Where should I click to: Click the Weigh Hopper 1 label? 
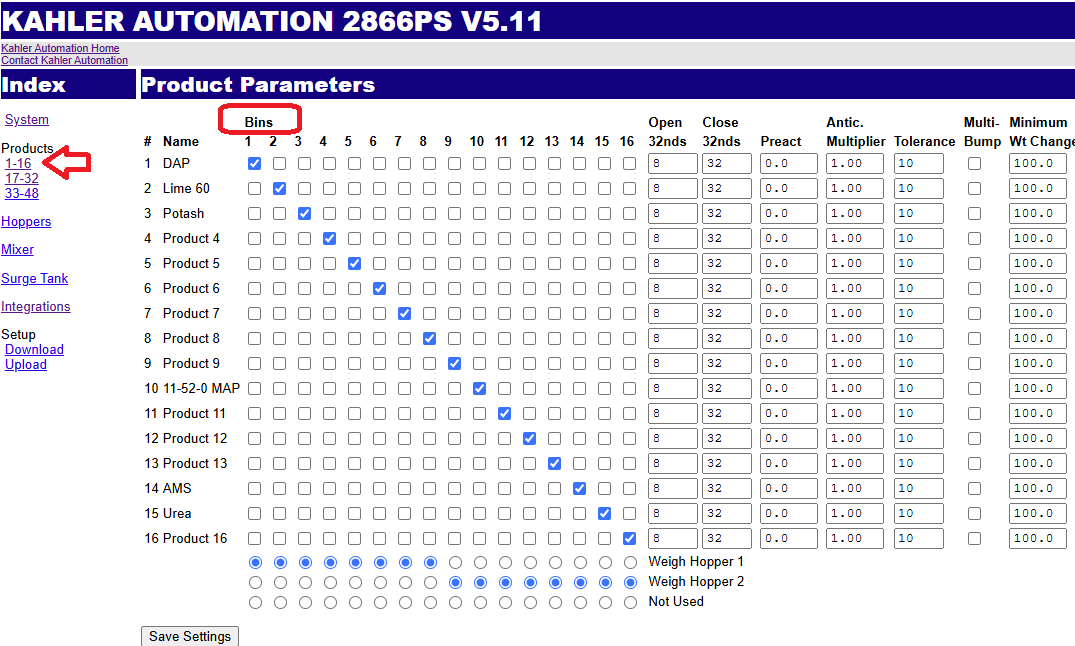point(696,562)
